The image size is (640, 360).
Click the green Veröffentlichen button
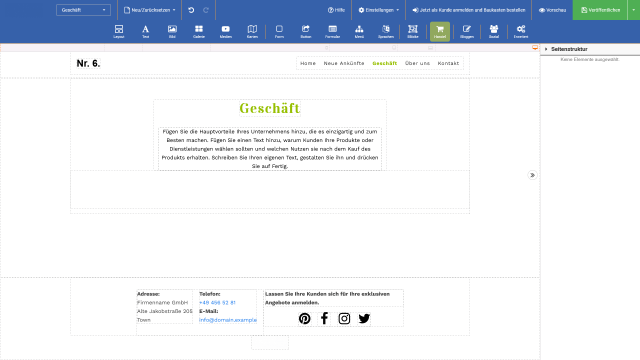600,10
